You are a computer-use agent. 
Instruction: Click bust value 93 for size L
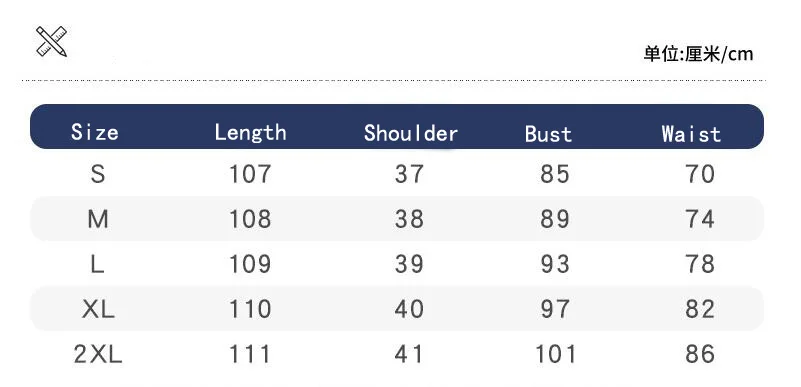(x=555, y=264)
